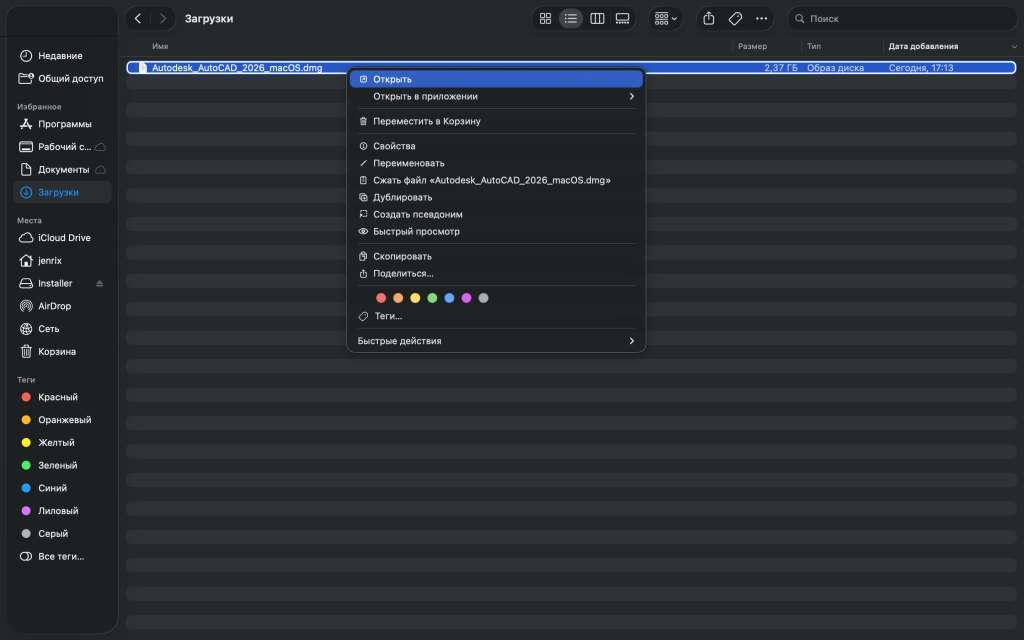The height and width of the screenshot is (640, 1024).
Task: Filter by the Оранжевый tag
Action: coord(62,420)
